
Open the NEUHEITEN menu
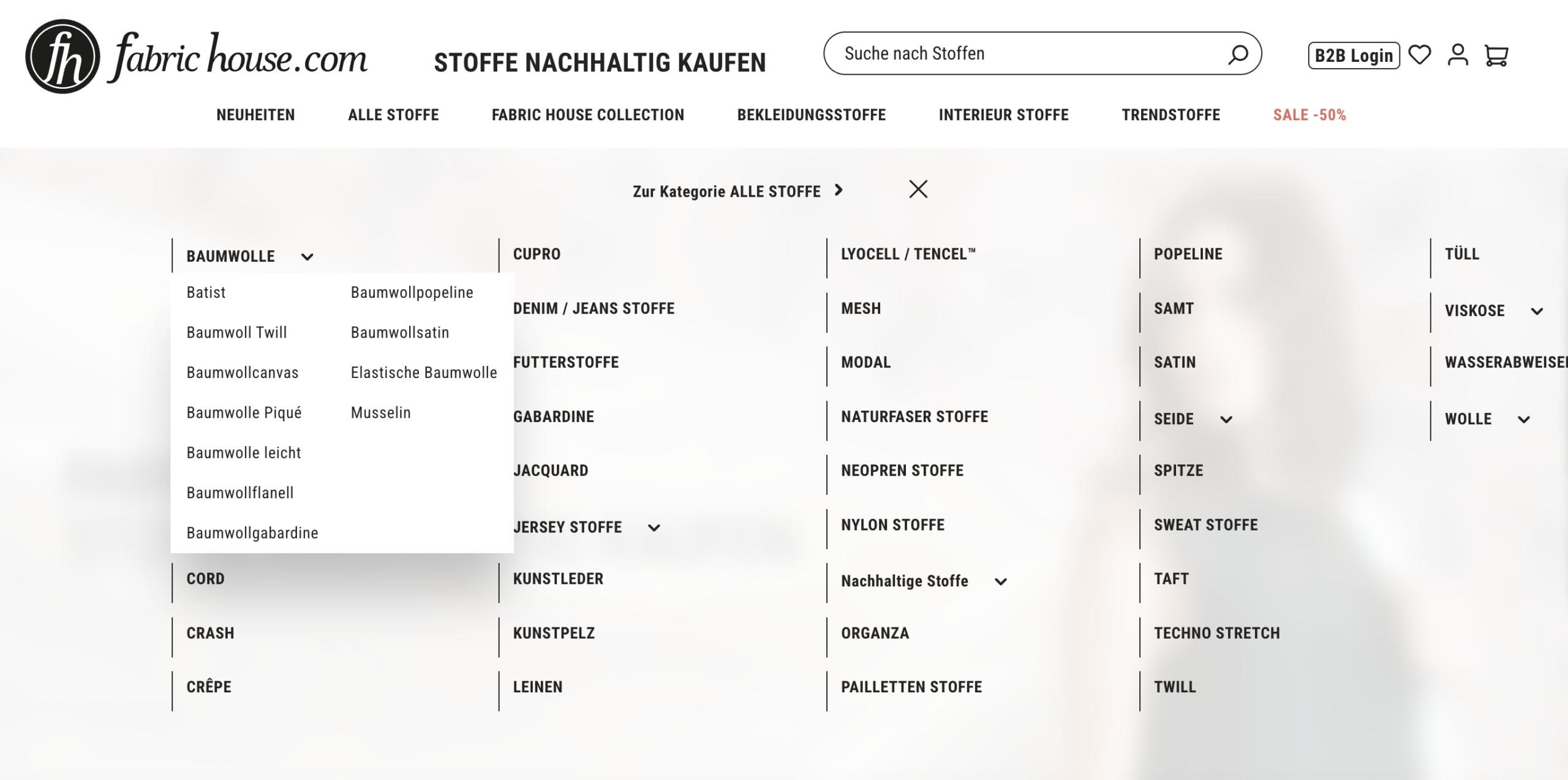255,115
